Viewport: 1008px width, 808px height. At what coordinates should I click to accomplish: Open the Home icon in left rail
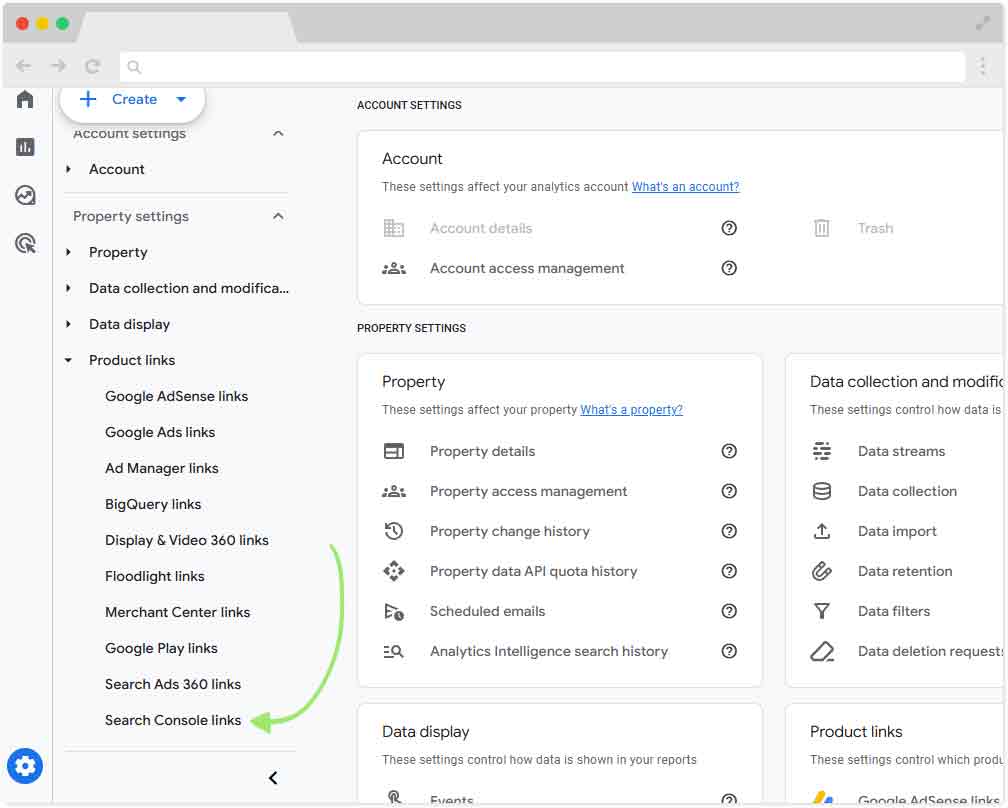25,99
